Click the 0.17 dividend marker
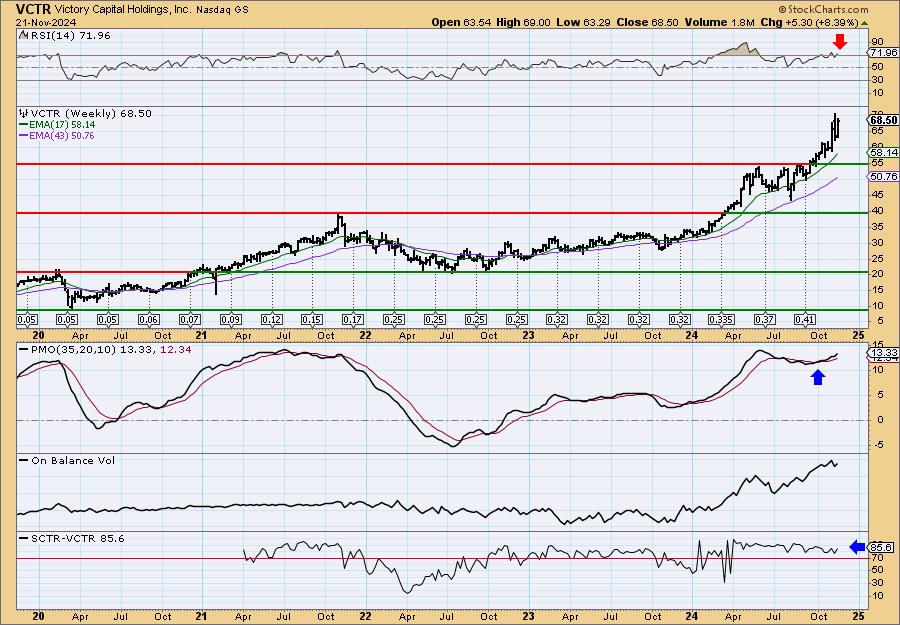Viewport: 900px width, 625px height. (353, 320)
